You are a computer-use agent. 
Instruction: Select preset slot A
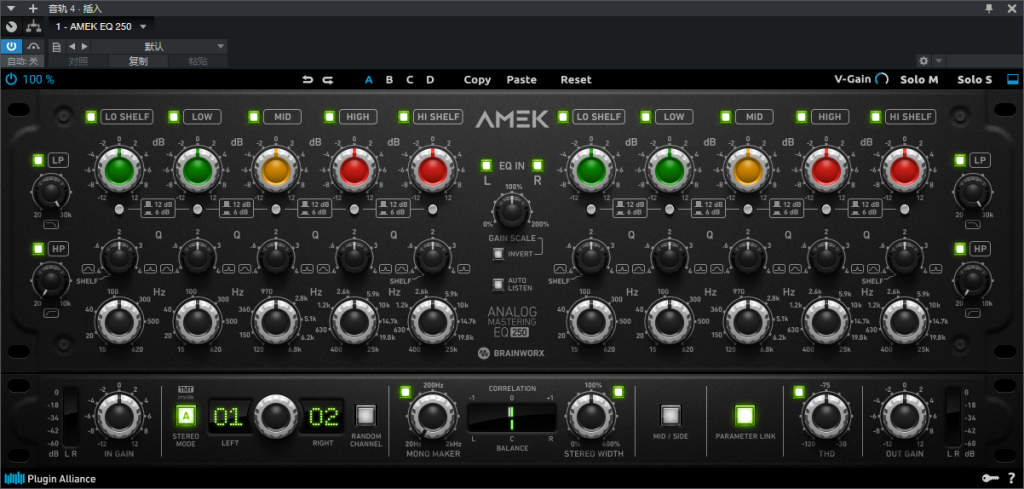pyautogui.click(x=369, y=80)
